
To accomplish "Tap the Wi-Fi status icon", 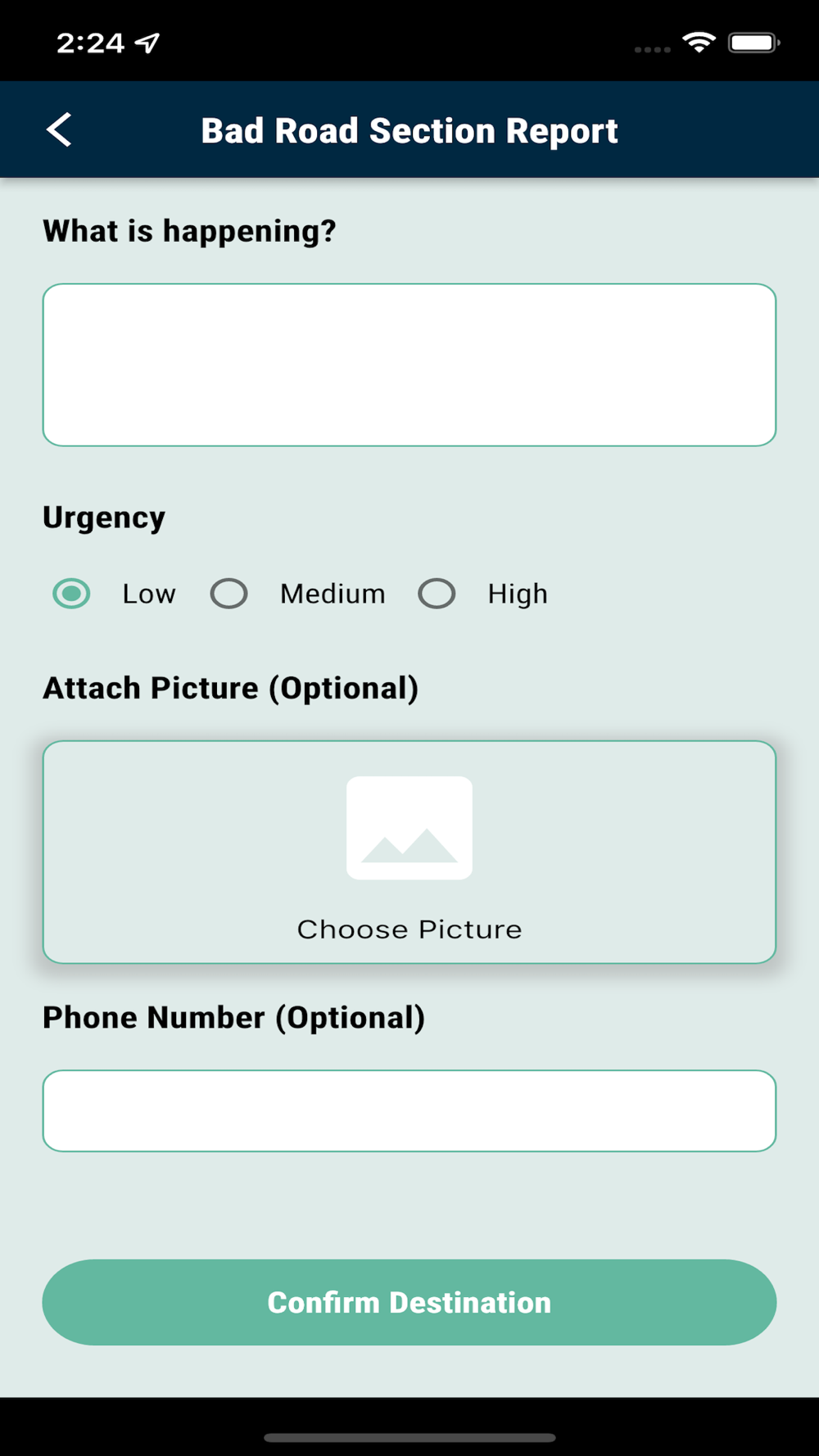I will [x=699, y=43].
